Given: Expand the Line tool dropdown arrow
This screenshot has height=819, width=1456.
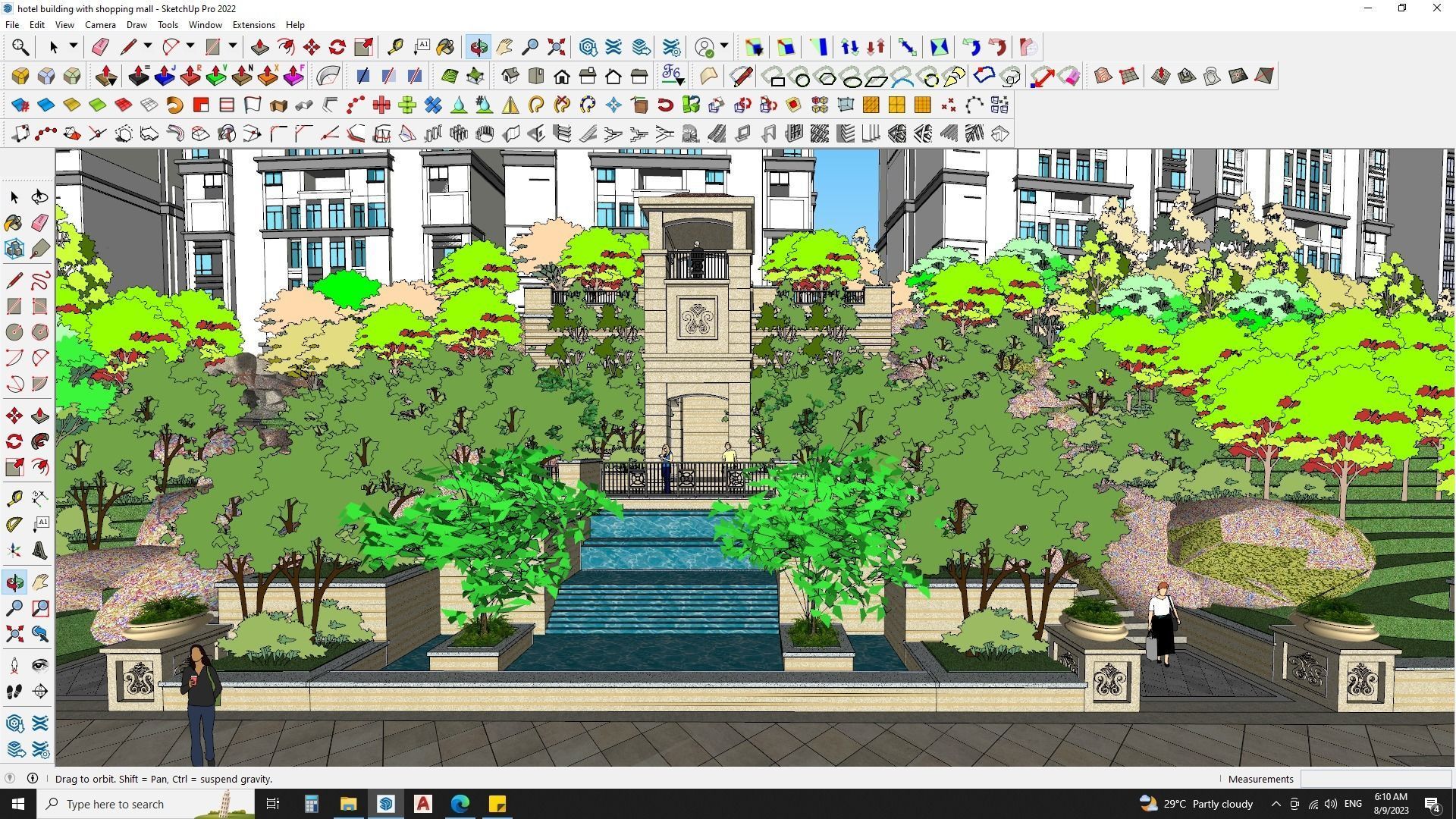Looking at the screenshot, I should (x=148, y=46).
